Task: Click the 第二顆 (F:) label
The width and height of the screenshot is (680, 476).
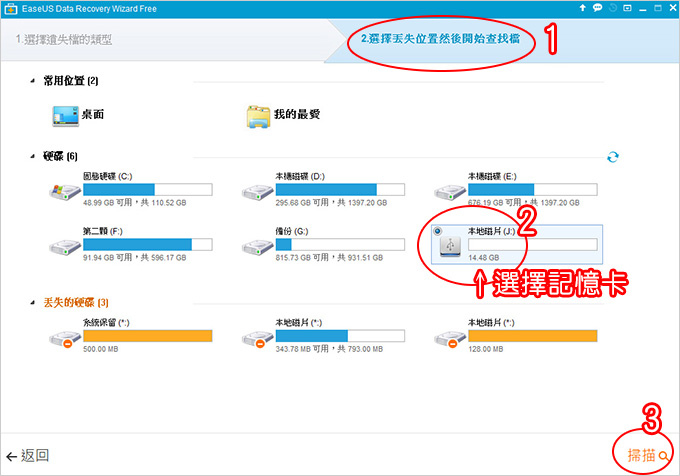Action: 103,231
